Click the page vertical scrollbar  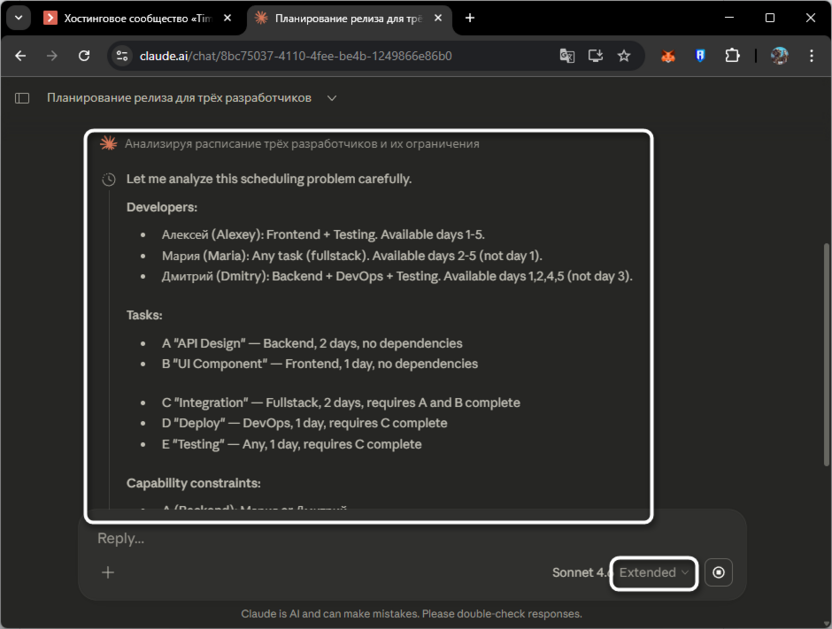click(827, 354)
